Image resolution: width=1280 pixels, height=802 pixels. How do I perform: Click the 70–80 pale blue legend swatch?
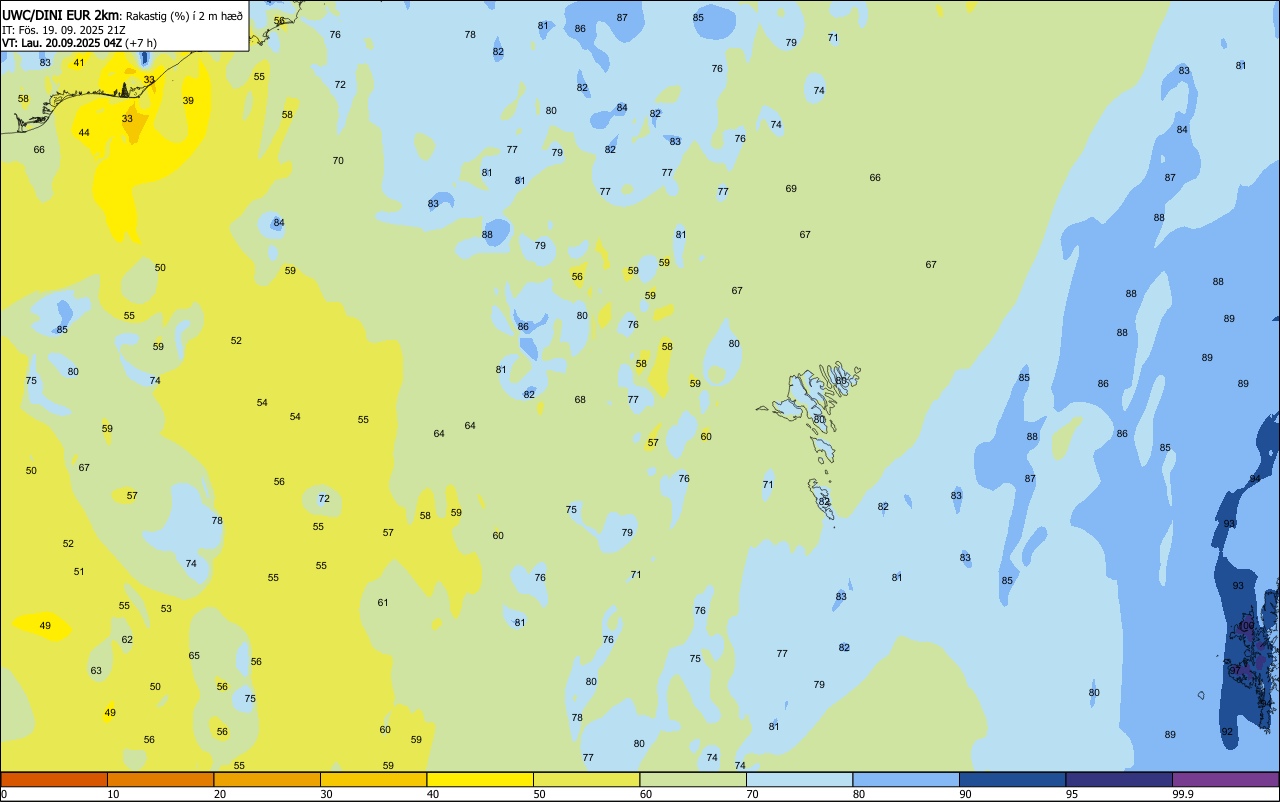point(799,779)
